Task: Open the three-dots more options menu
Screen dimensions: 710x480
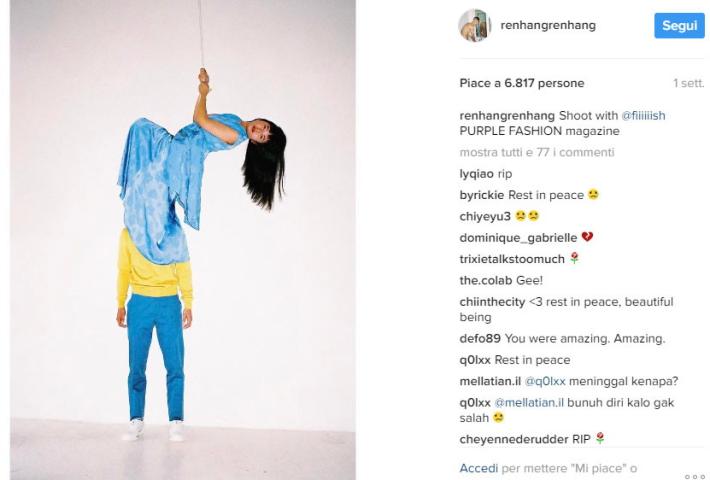Action: pos(695,476)
